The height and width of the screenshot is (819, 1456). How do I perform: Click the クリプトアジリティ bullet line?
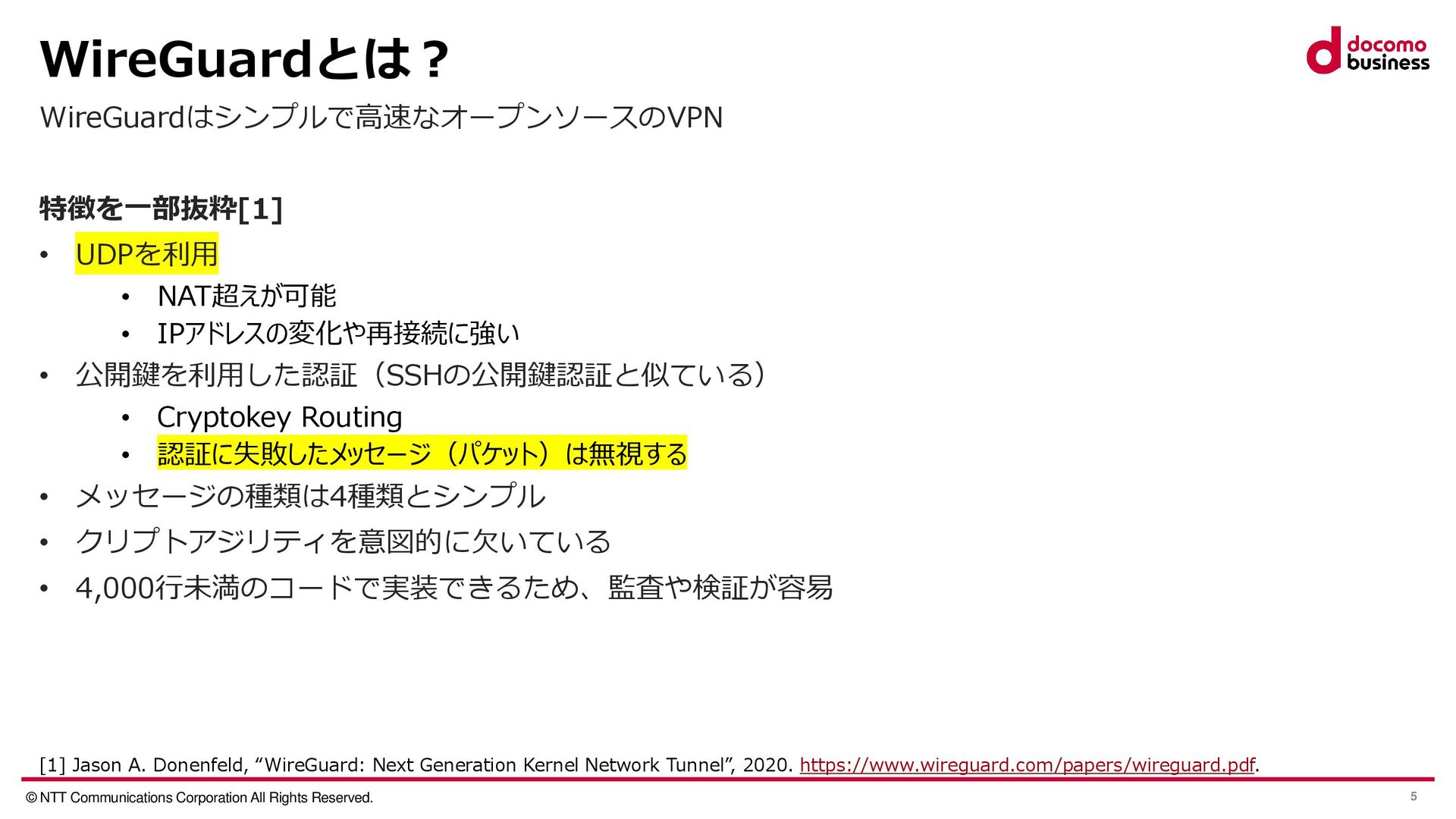pyautogui.click(x=343, y=541)
